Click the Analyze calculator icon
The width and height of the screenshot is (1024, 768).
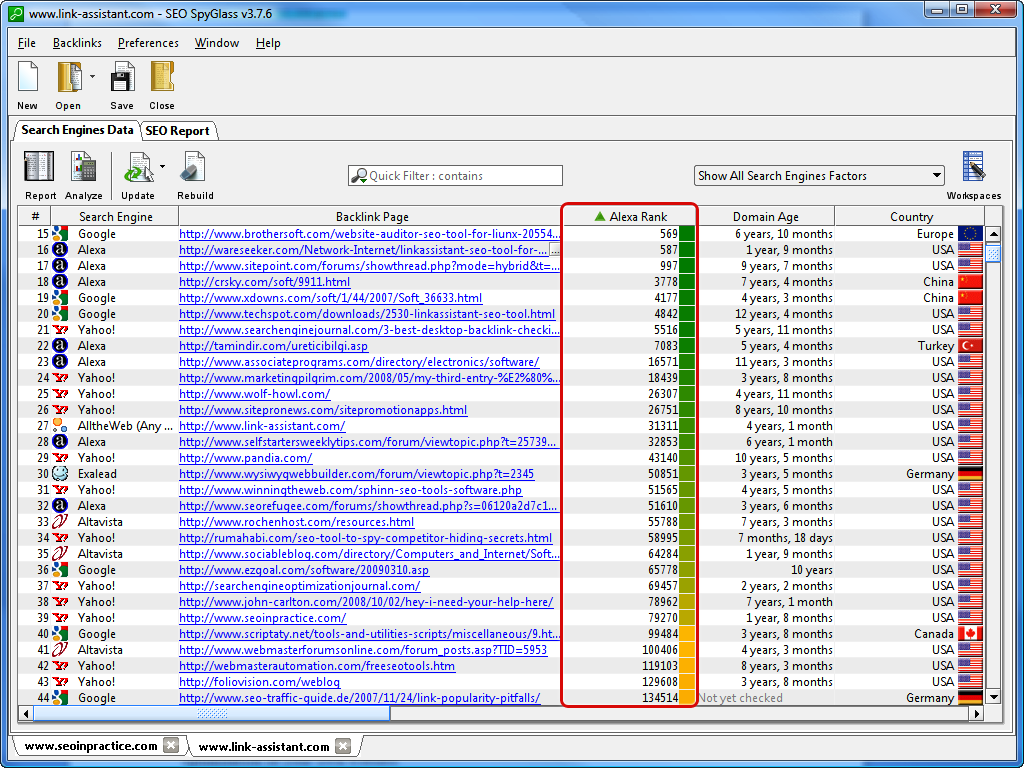tap(83, 167)
